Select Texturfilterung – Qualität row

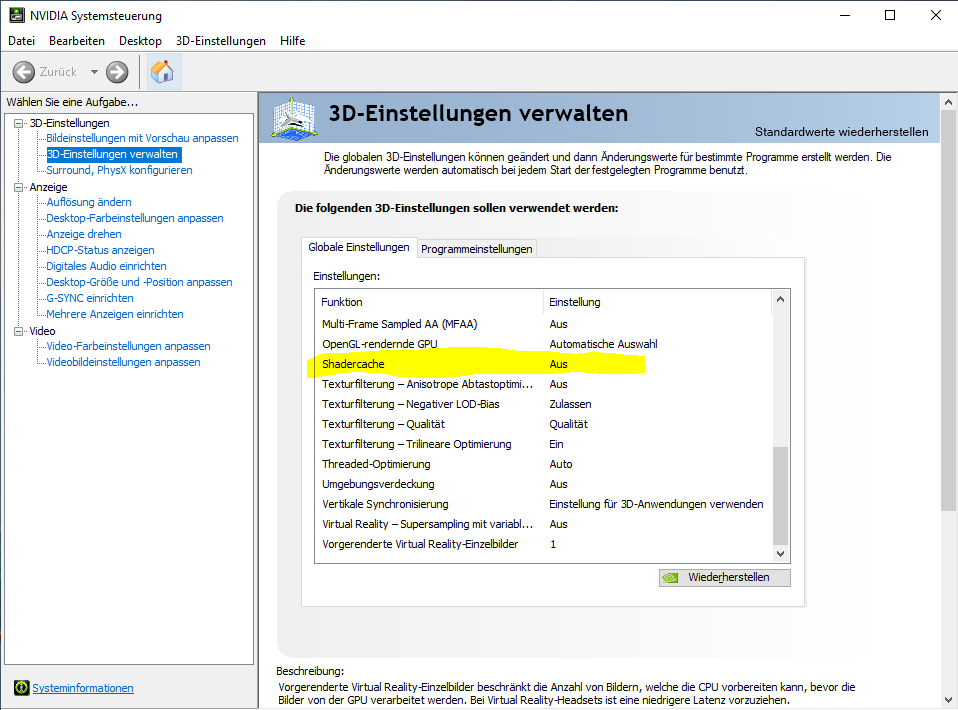tap(543, 424)
